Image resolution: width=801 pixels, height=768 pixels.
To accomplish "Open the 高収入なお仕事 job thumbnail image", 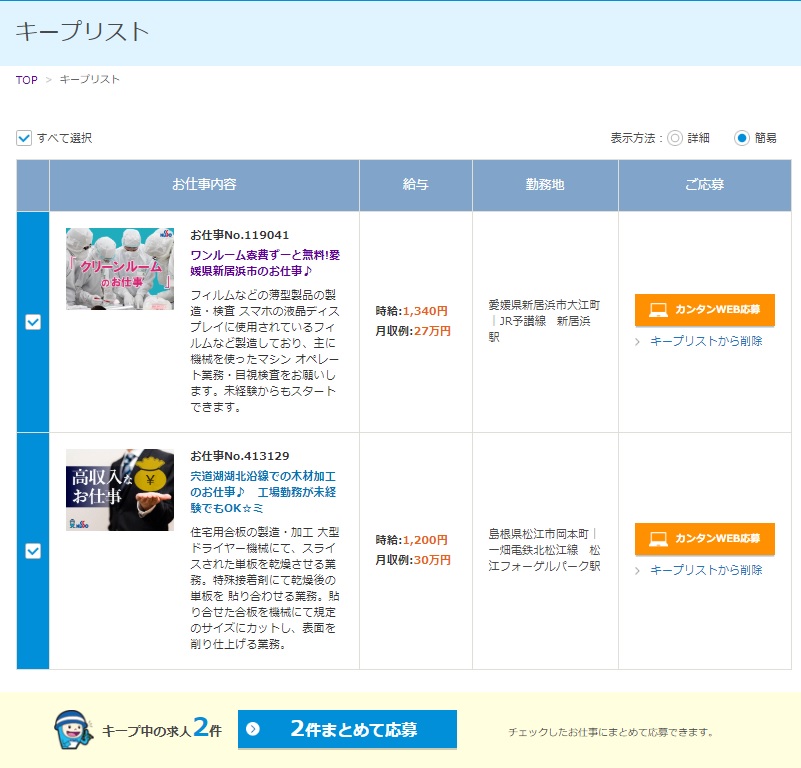I will coord(120,490).
